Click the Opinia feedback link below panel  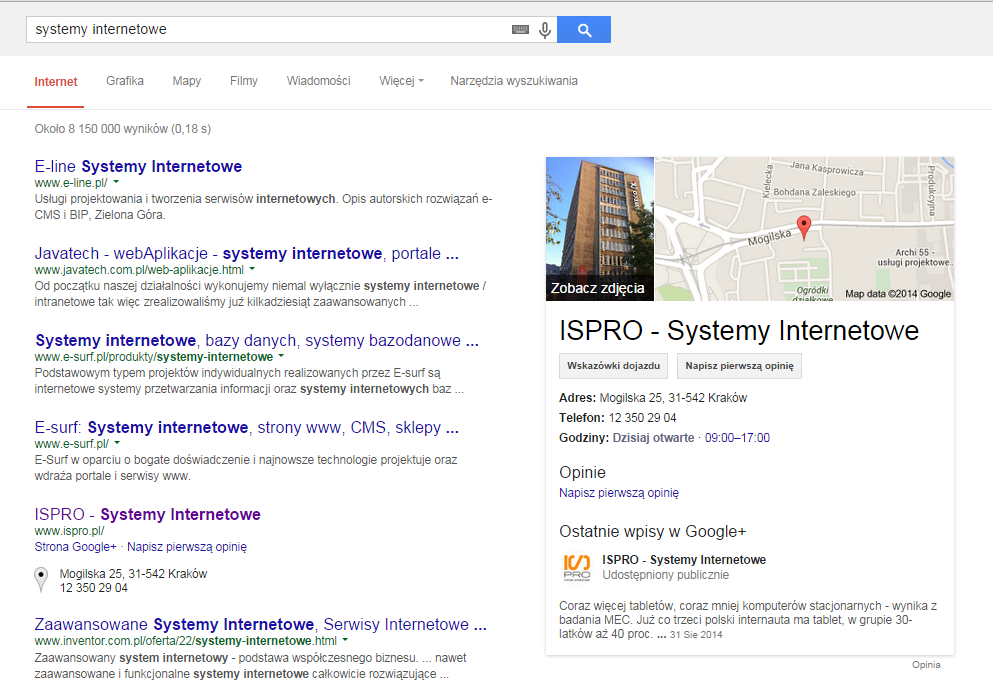pyautogui.click(x=926, y=665)
